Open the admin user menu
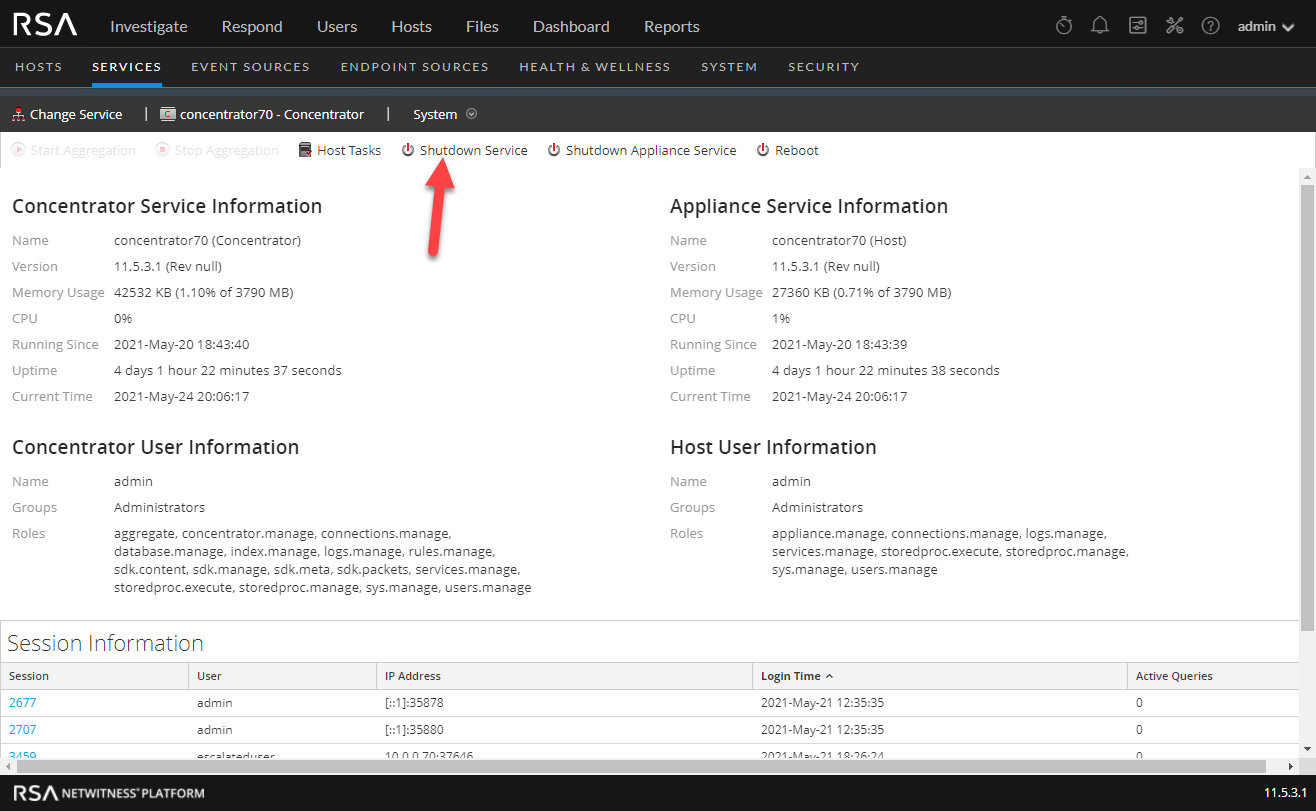The height and width of the screenshot is (811, 1316). point(1266,26)
